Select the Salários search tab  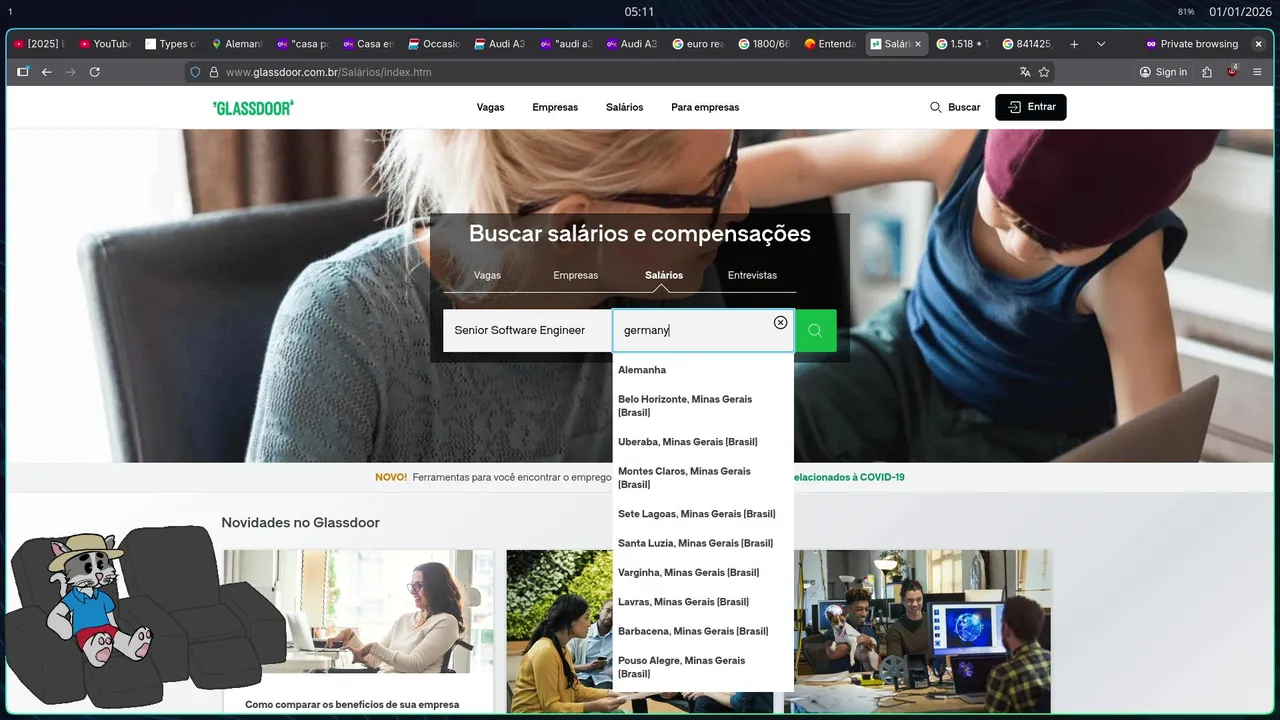point(664,275)
